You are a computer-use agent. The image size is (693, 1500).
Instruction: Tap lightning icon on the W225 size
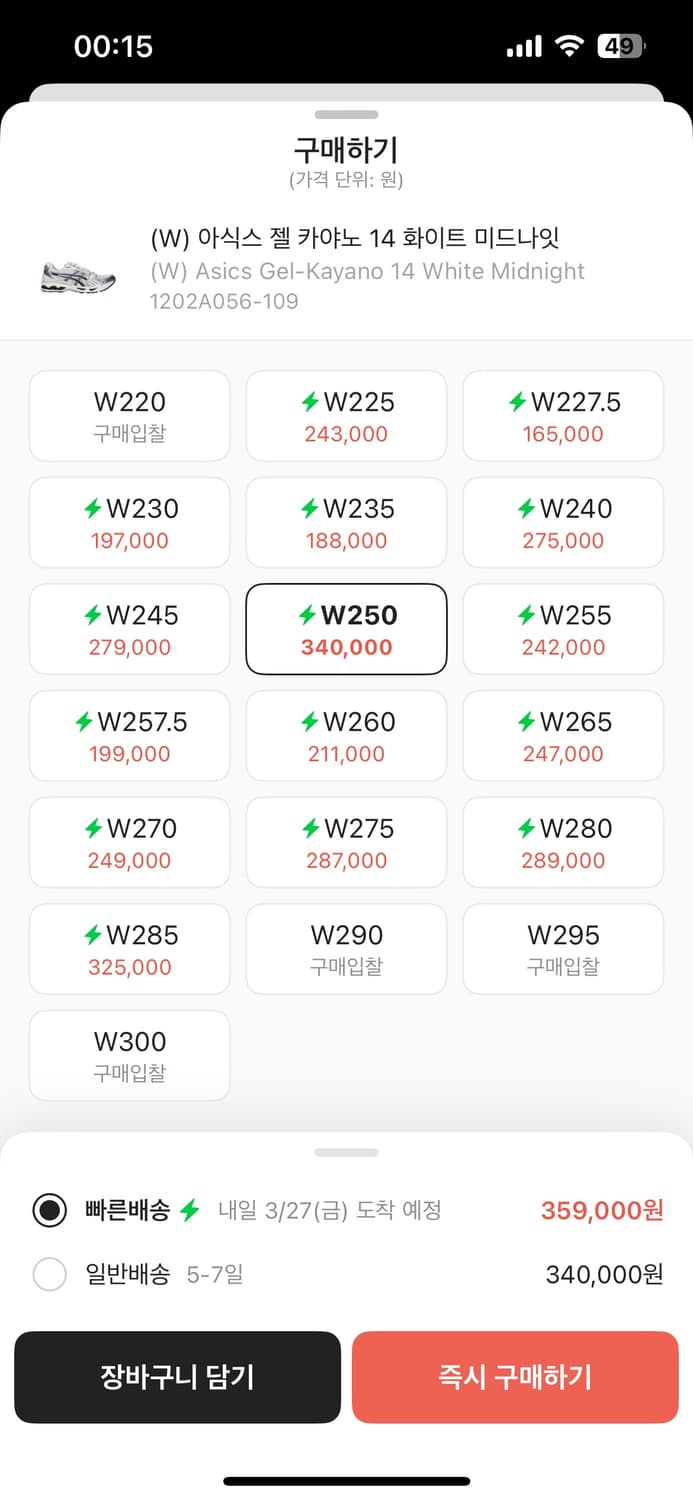[x=310, y=403]
